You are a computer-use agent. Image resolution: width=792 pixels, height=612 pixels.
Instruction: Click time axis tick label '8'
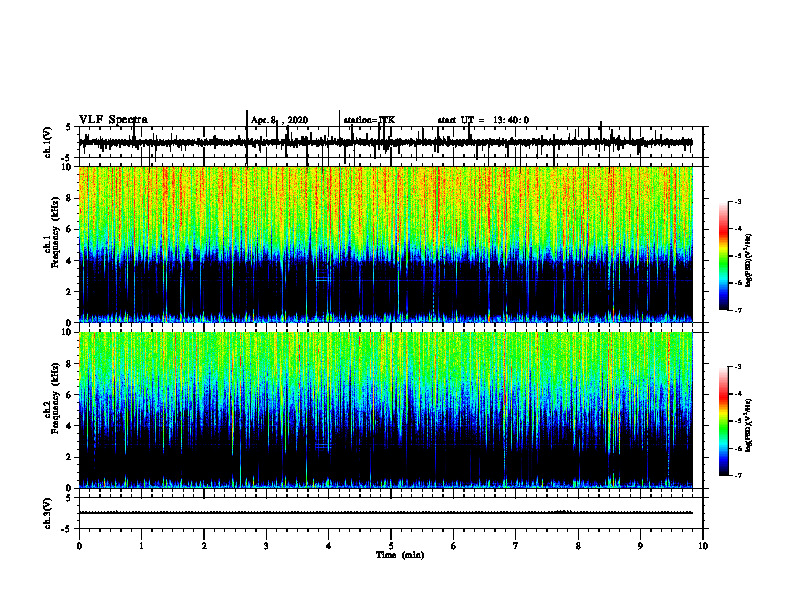[578, 546]
